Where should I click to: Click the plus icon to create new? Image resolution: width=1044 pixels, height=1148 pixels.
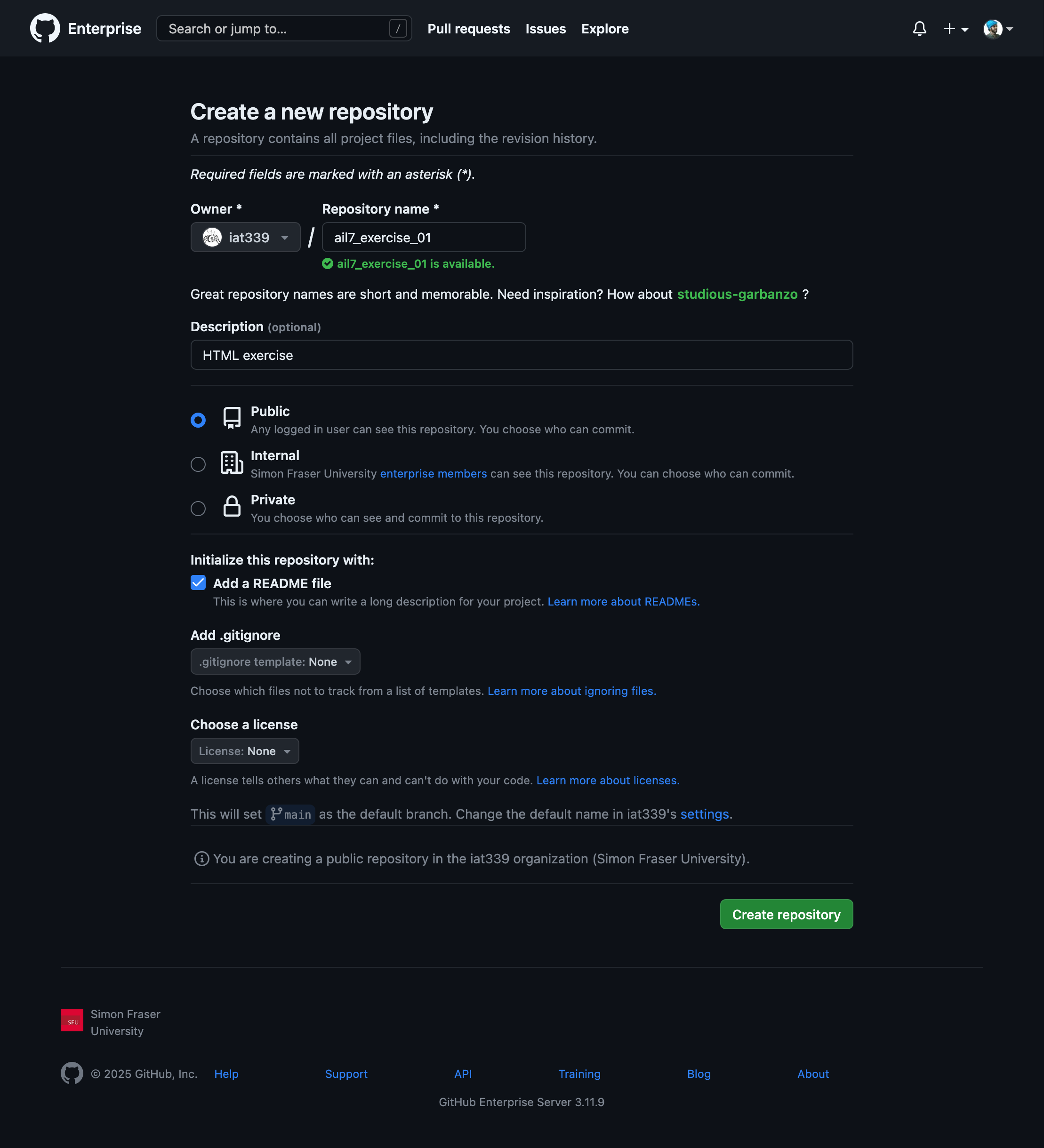[948, 28]
